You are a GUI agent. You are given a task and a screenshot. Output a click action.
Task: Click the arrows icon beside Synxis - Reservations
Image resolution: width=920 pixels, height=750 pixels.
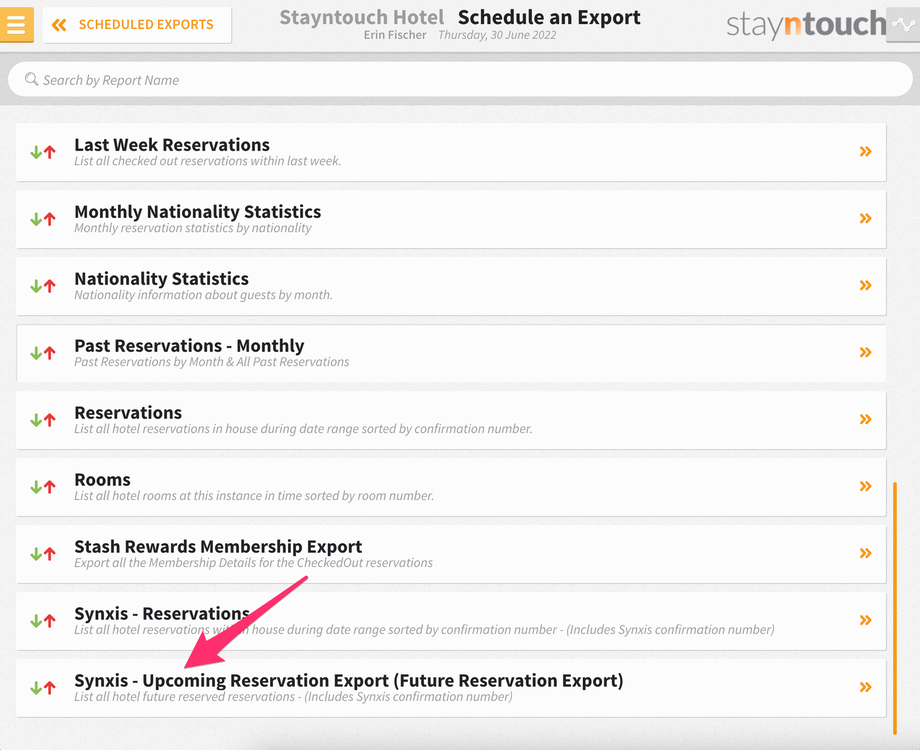tap(43, 620)
